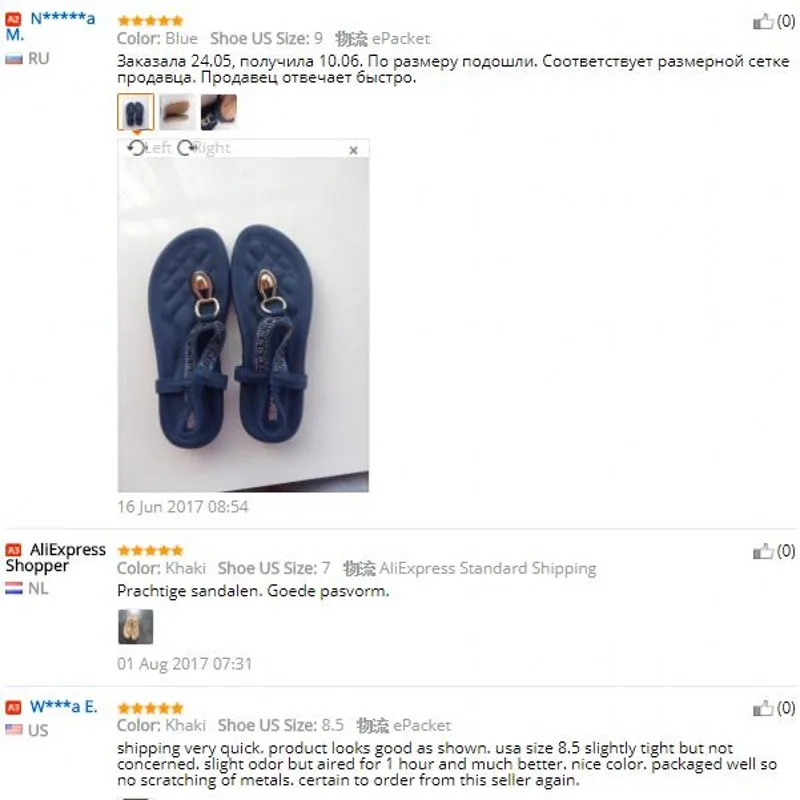
Task: Open the khaki sandals thumbnail from NL reviewer
Action: (x=135, y=627)
